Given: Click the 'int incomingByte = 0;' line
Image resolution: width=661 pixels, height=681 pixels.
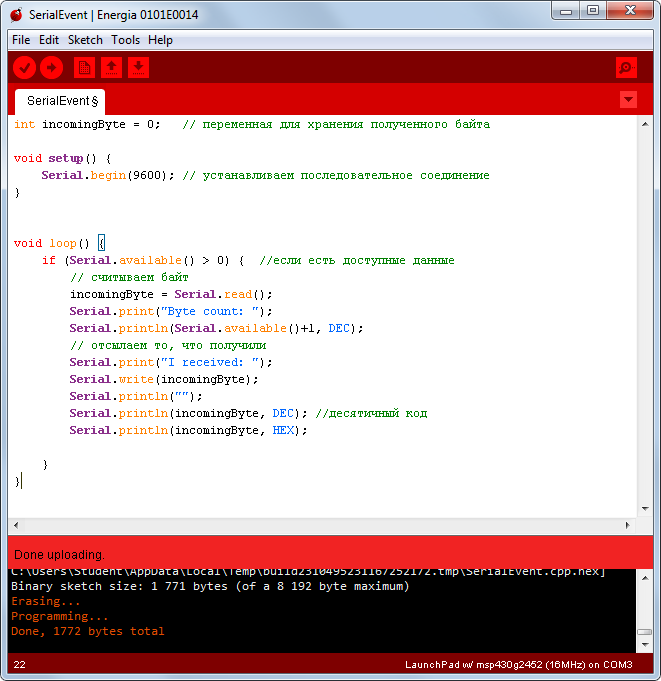Looking at the screenshot, I should 87,125.
